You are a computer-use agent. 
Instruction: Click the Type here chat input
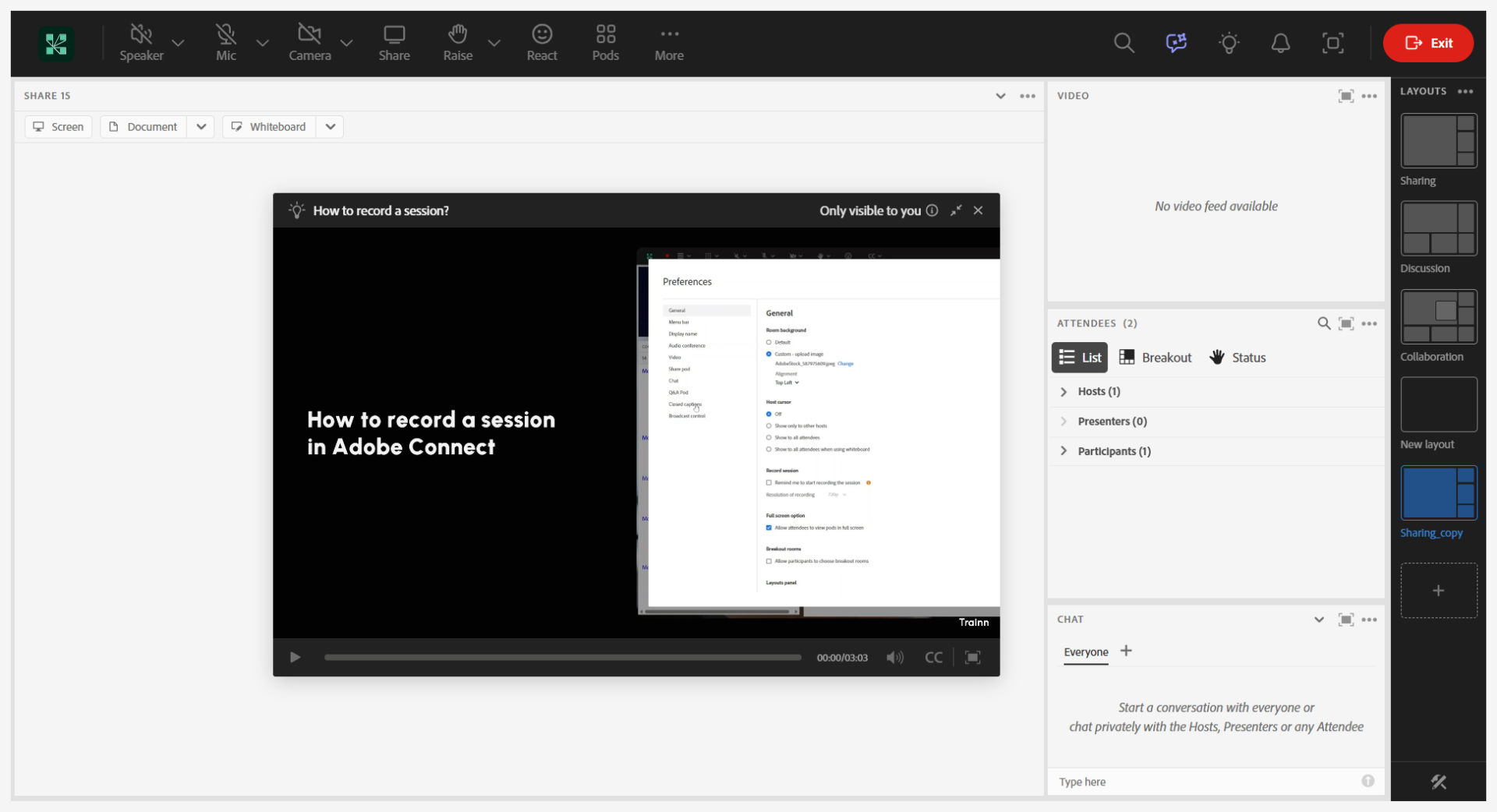point(1205,782)
